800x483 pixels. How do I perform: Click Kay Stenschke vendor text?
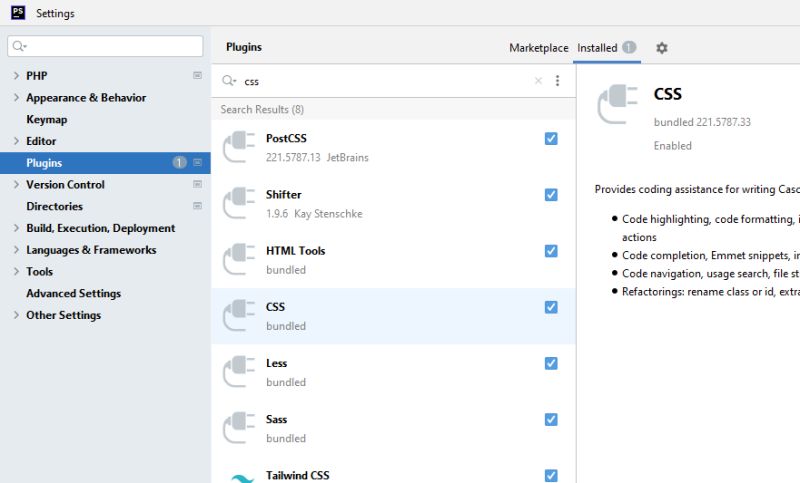pos(328,214)
